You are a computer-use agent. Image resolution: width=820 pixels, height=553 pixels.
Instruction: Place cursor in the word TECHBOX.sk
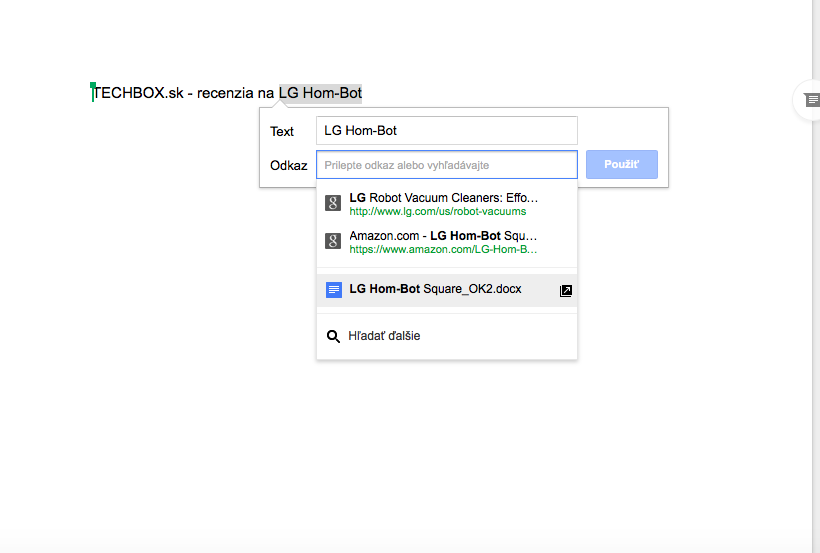138,93
